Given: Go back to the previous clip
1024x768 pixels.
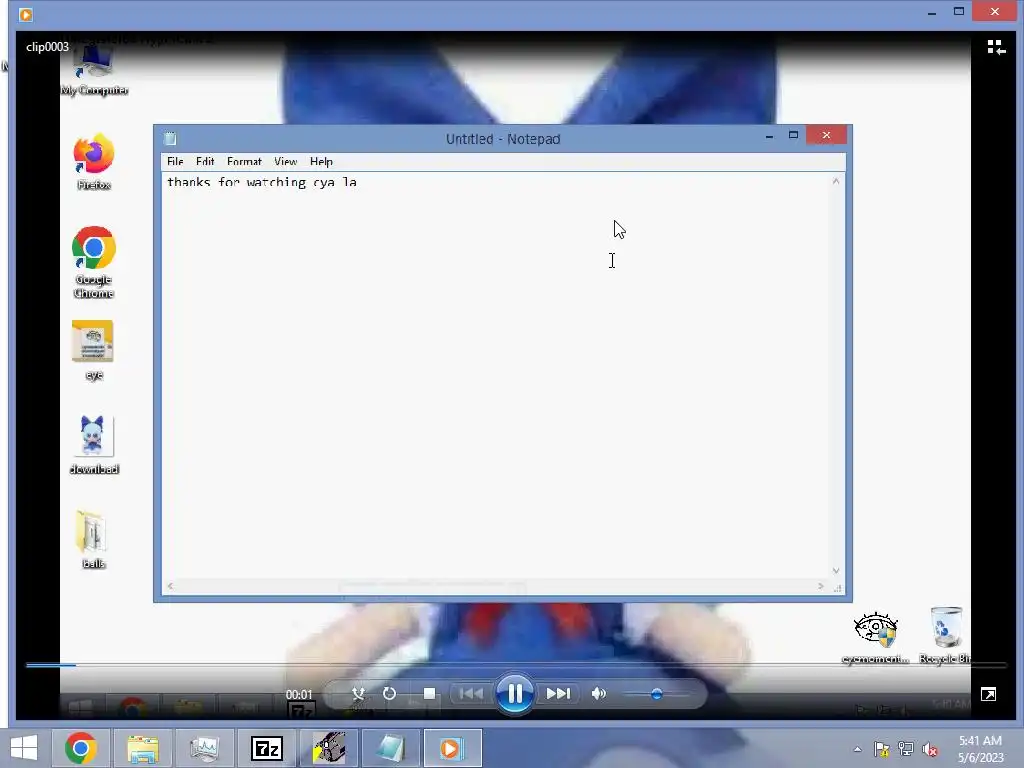Looking at the screenshot, I should click(x=470, y=694).
